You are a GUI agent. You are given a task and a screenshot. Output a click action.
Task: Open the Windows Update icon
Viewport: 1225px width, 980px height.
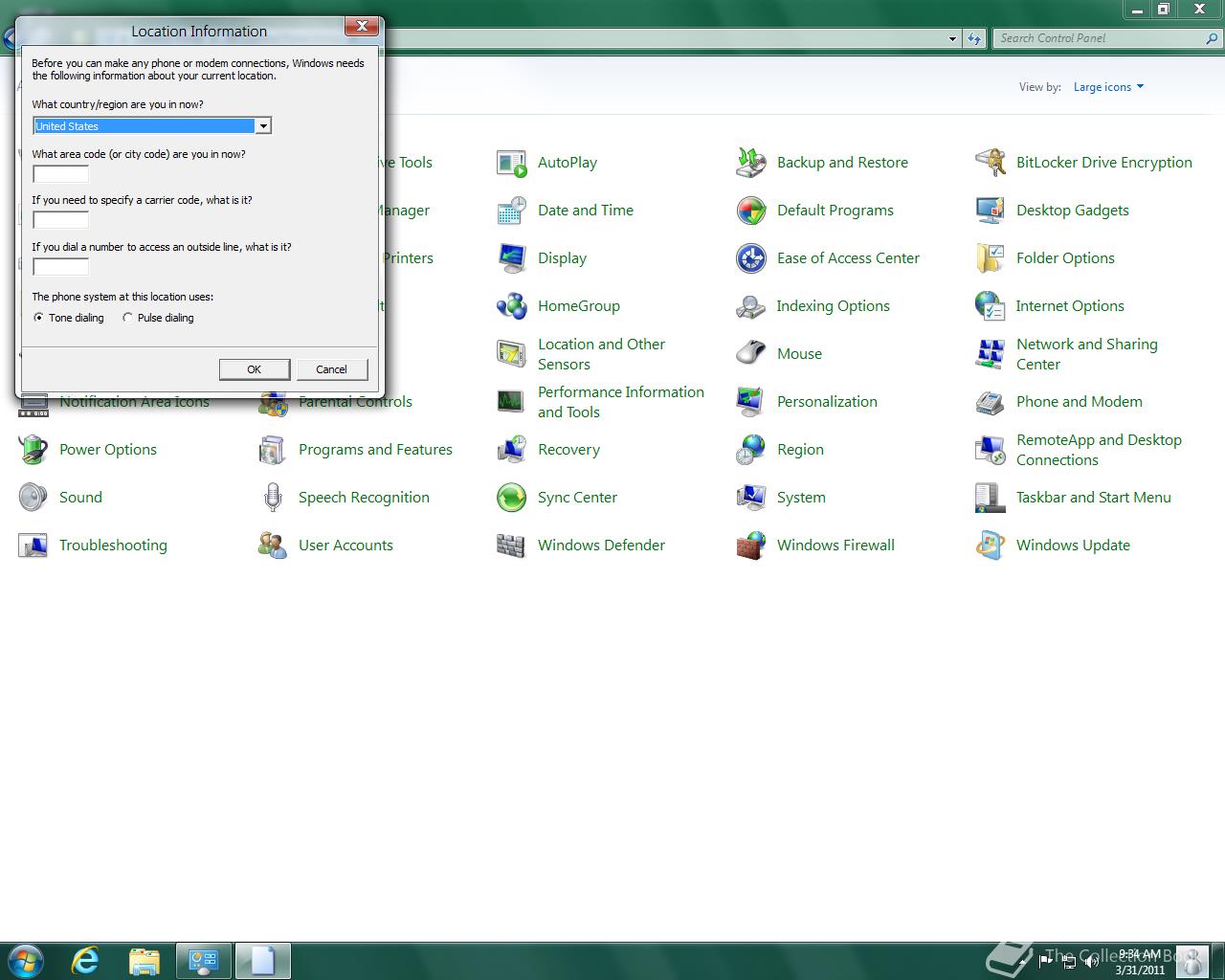(x=991, y=546)
